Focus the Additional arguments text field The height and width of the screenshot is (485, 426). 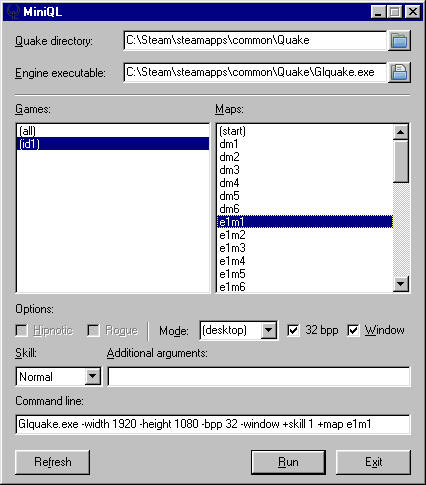(x=259, y=377)
